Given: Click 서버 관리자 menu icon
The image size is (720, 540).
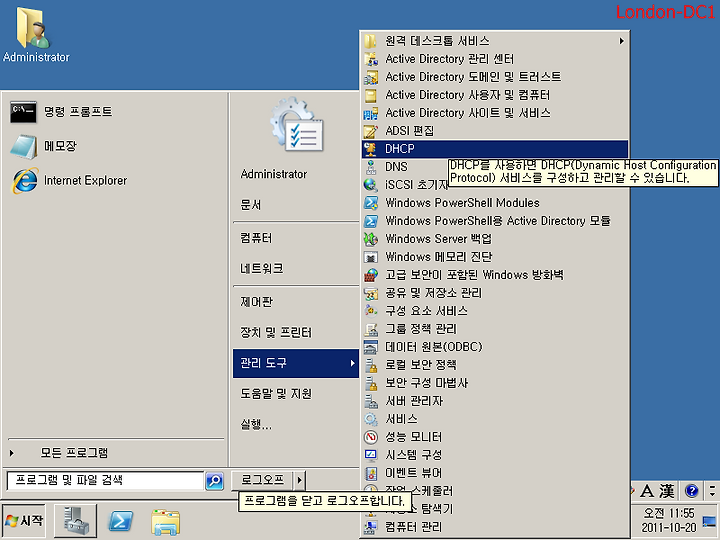Looking at the screenshot, I should tap(371, 401).
